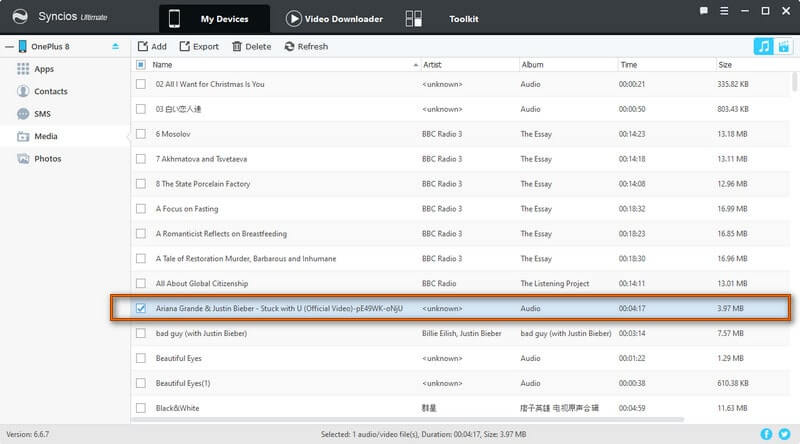Click the phone icon in My Devices tab
800x444 pixels.
[x=174, y=19]
